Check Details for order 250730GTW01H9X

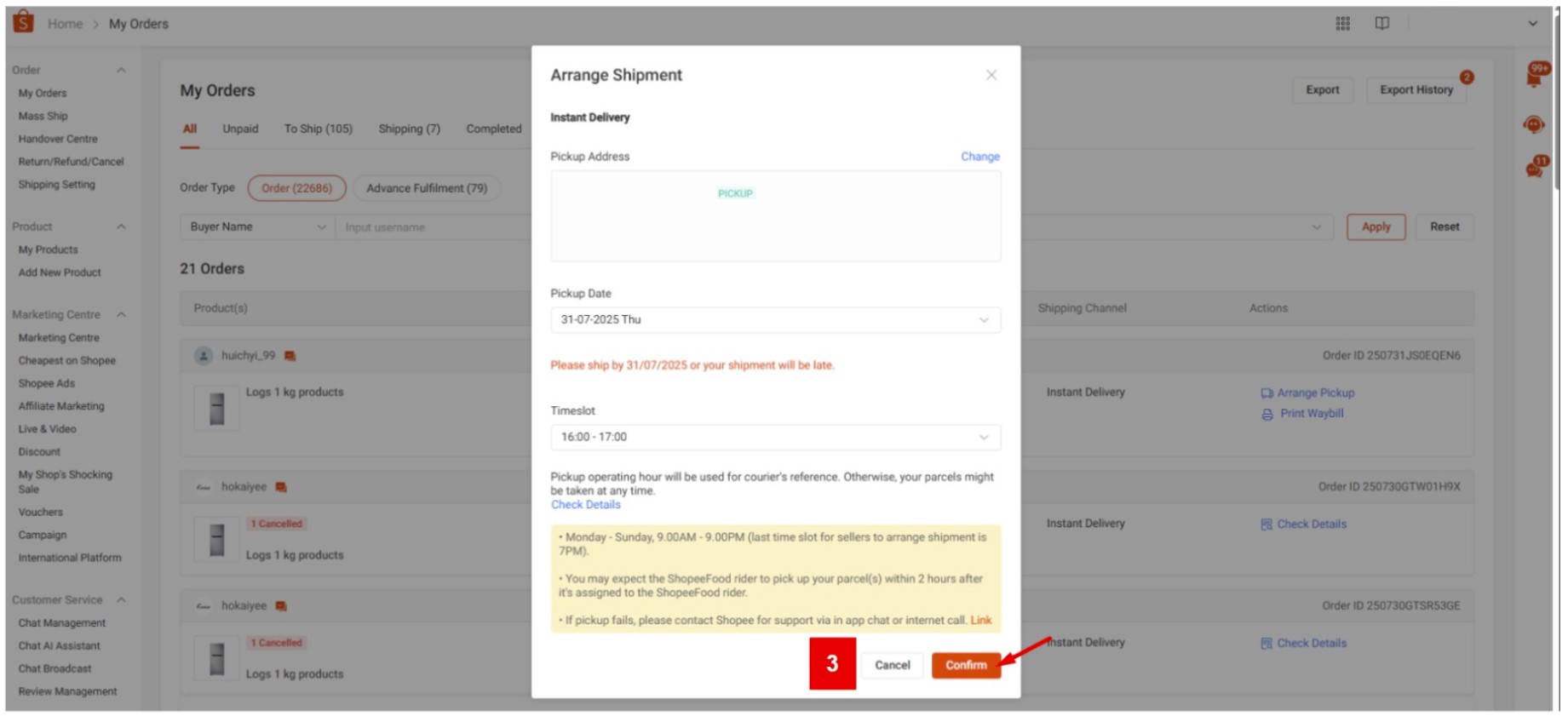1312,524
